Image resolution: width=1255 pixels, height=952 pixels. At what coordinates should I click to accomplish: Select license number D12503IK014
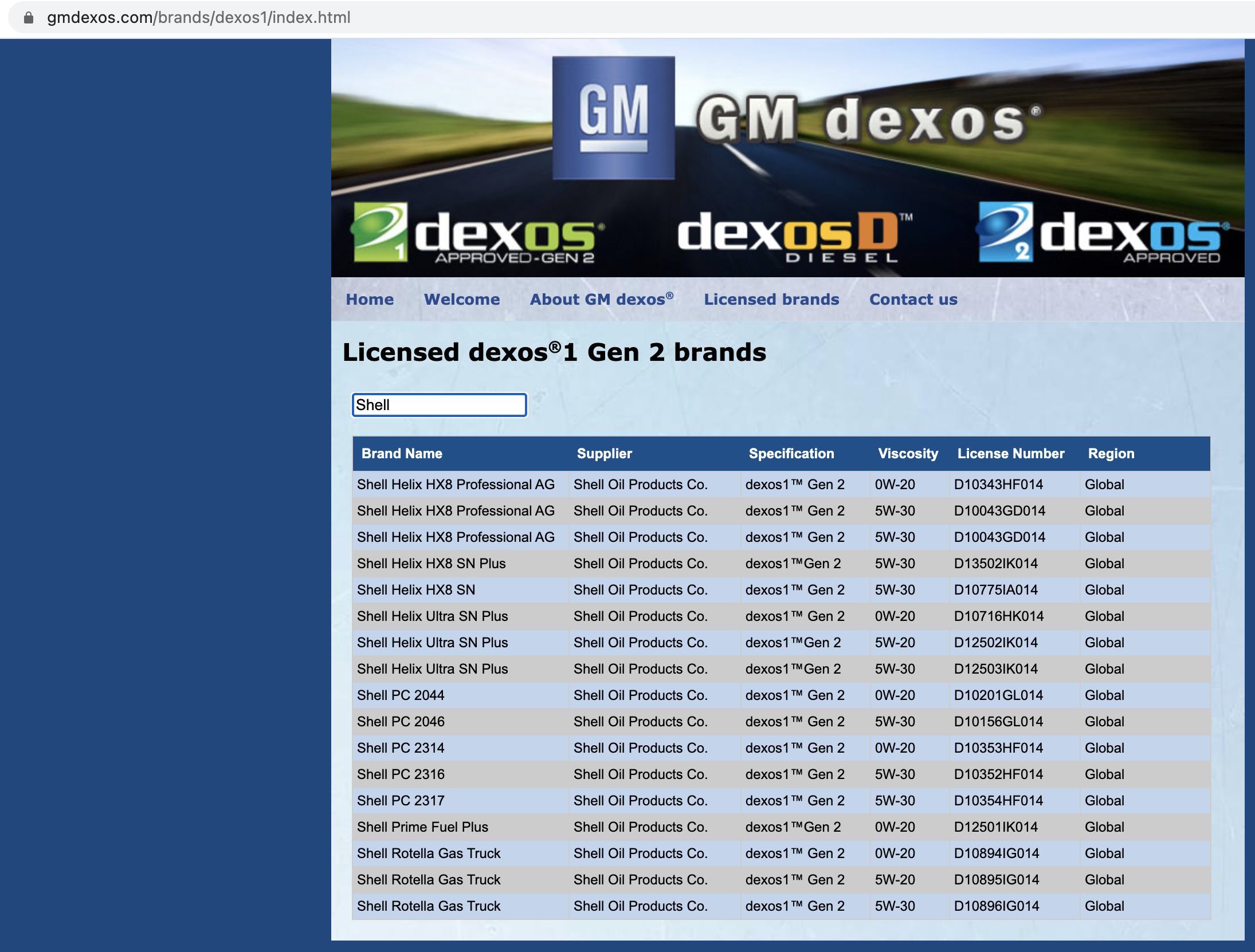point(996,669)
